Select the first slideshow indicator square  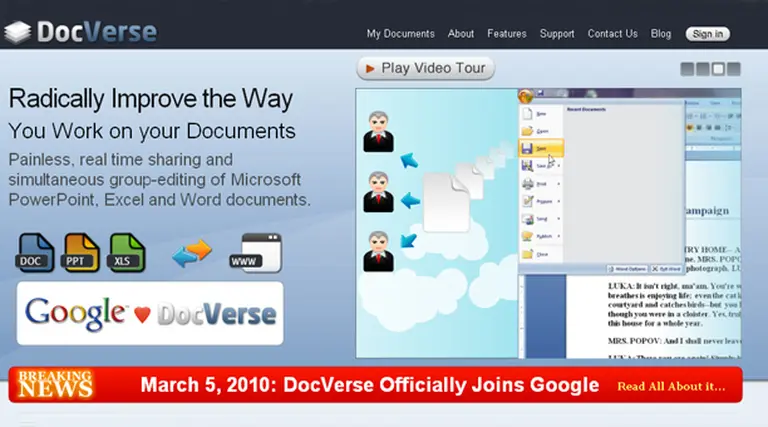[688, 69]
